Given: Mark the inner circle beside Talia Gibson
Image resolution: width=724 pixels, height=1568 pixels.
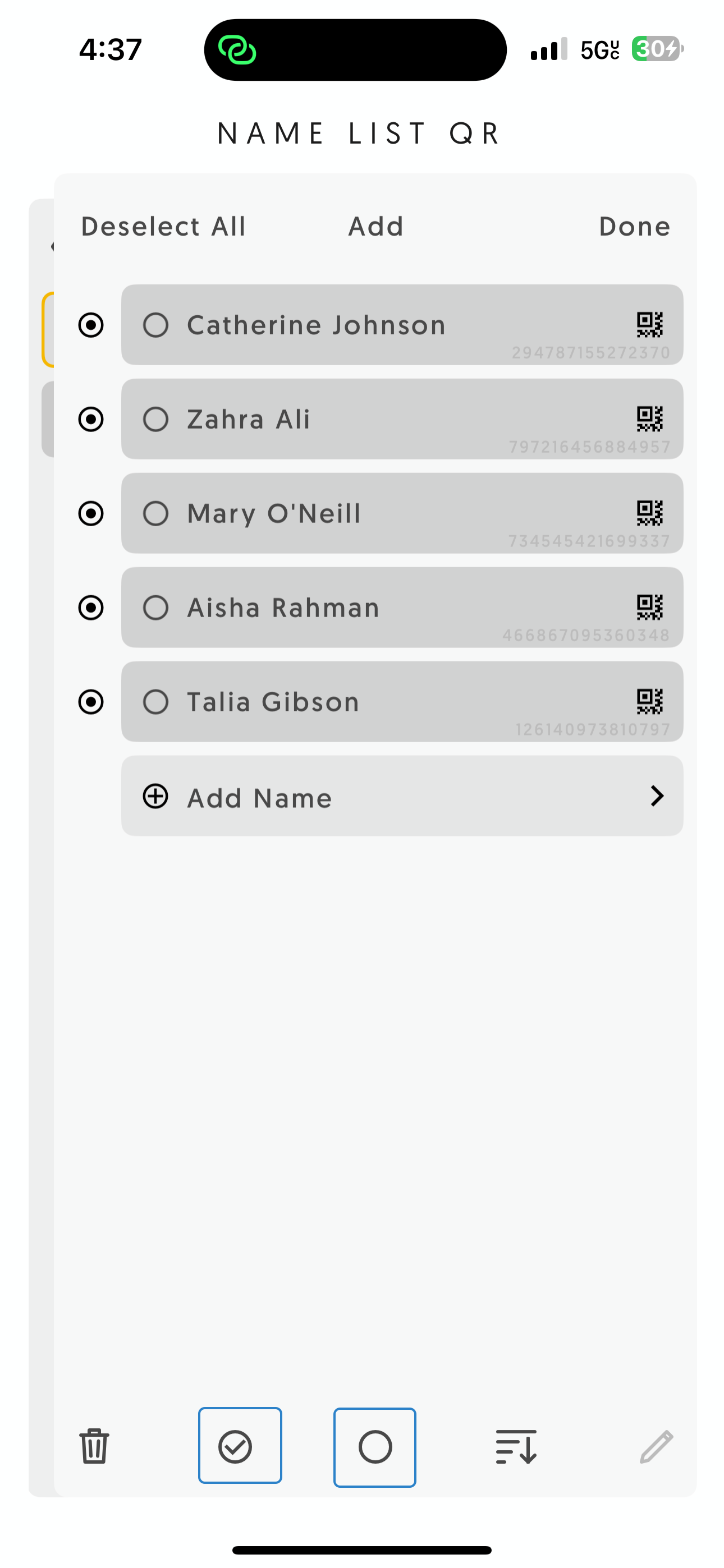Looking at the screenshot, I should pos(156,701).
